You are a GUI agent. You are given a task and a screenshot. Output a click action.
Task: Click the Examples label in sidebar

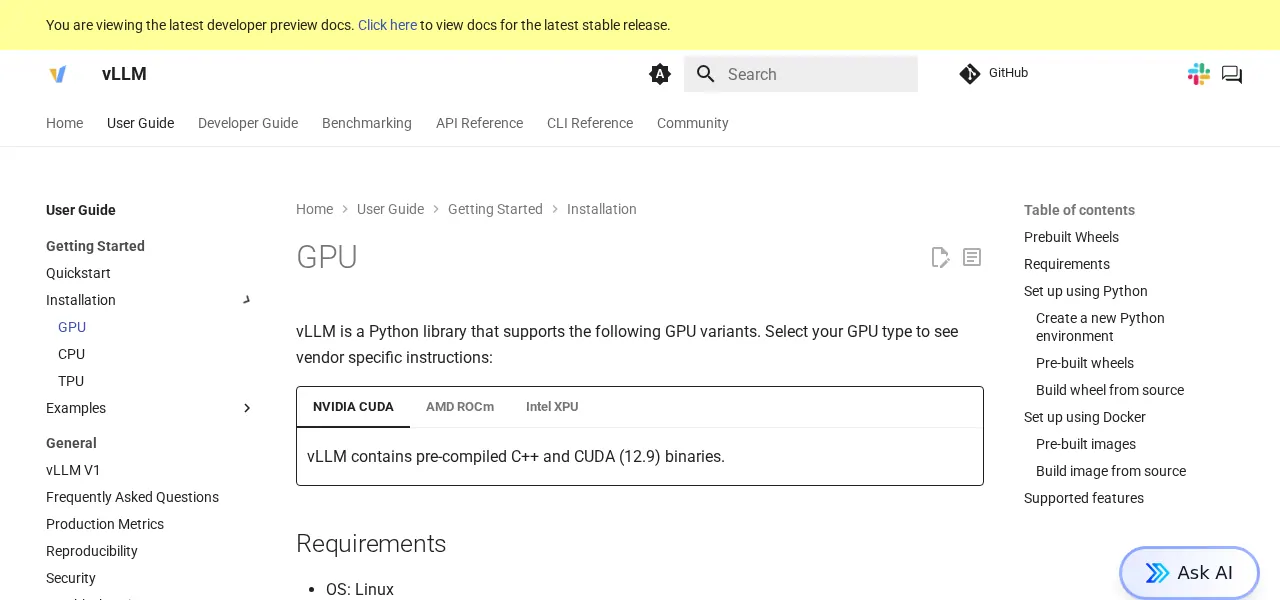76,408
